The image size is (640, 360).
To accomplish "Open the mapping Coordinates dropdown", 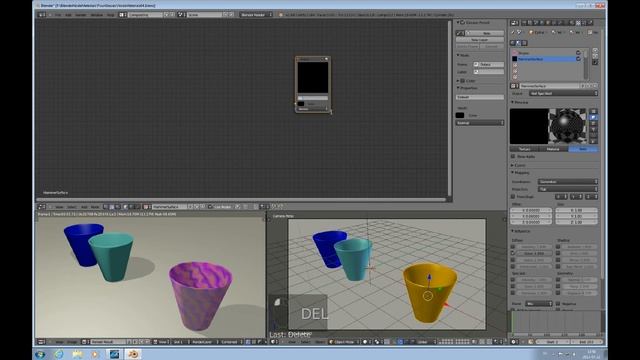I will pos(568,182).
